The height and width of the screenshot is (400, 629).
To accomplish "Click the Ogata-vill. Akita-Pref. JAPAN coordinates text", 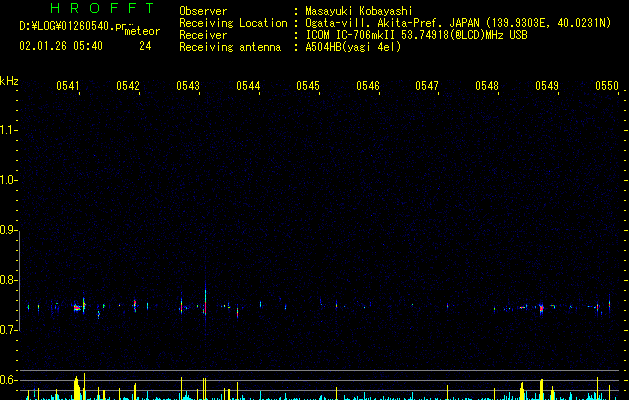I will [458, 23].
